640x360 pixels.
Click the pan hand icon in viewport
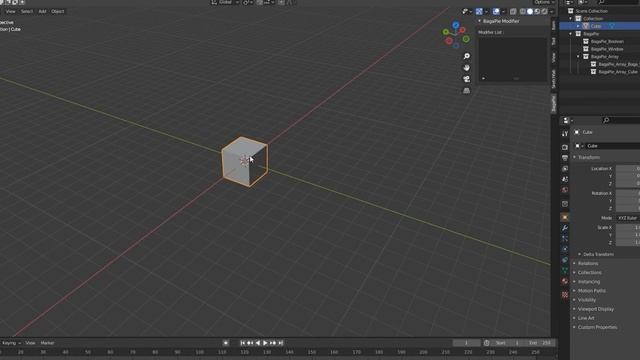(467, 68)
